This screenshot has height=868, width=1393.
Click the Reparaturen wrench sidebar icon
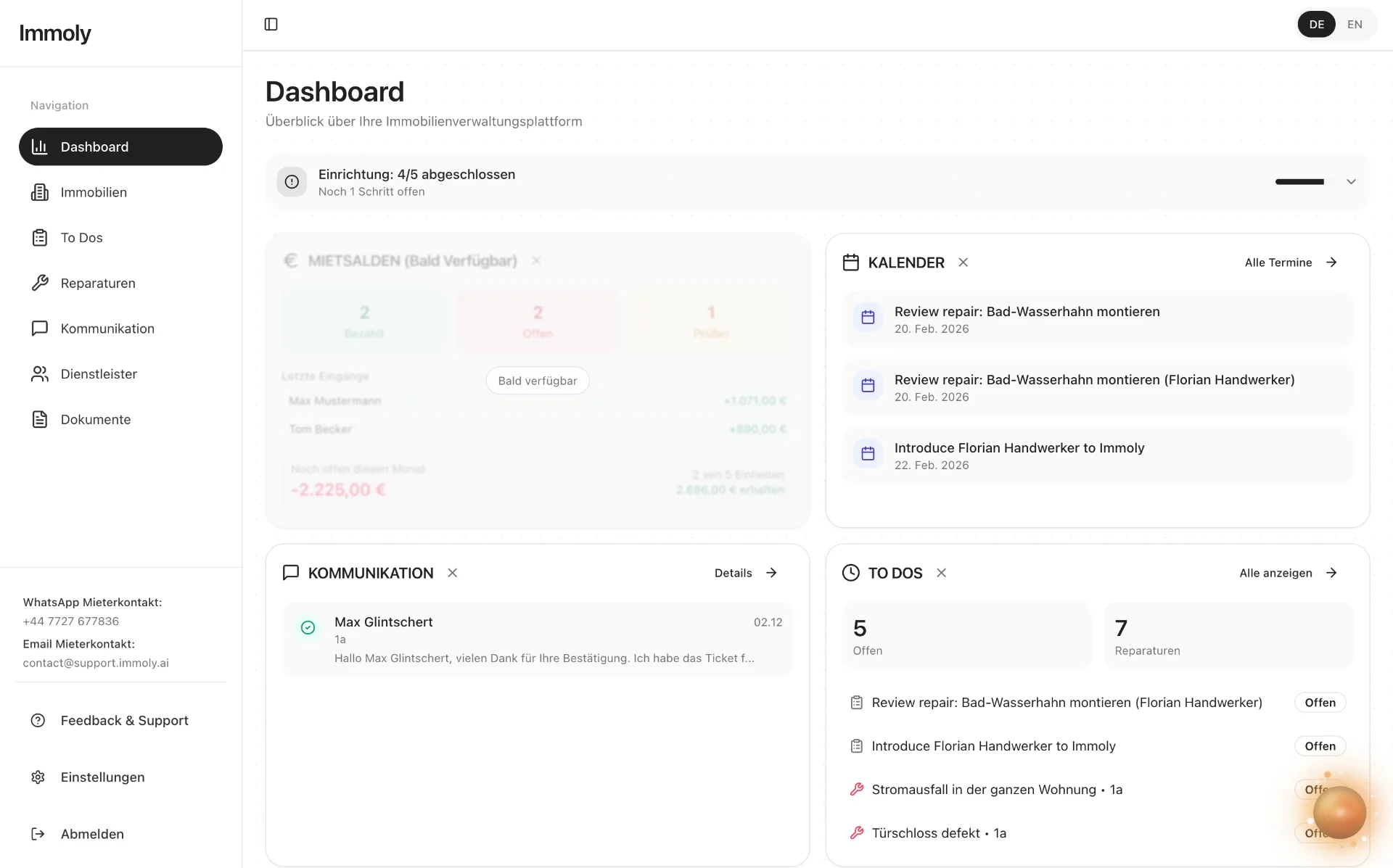(40, 283)
